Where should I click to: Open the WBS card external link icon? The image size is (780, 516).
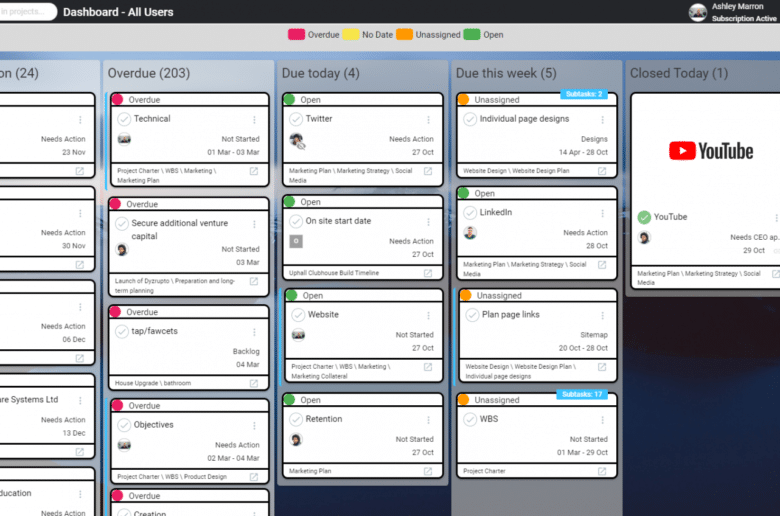coord(602,471)
